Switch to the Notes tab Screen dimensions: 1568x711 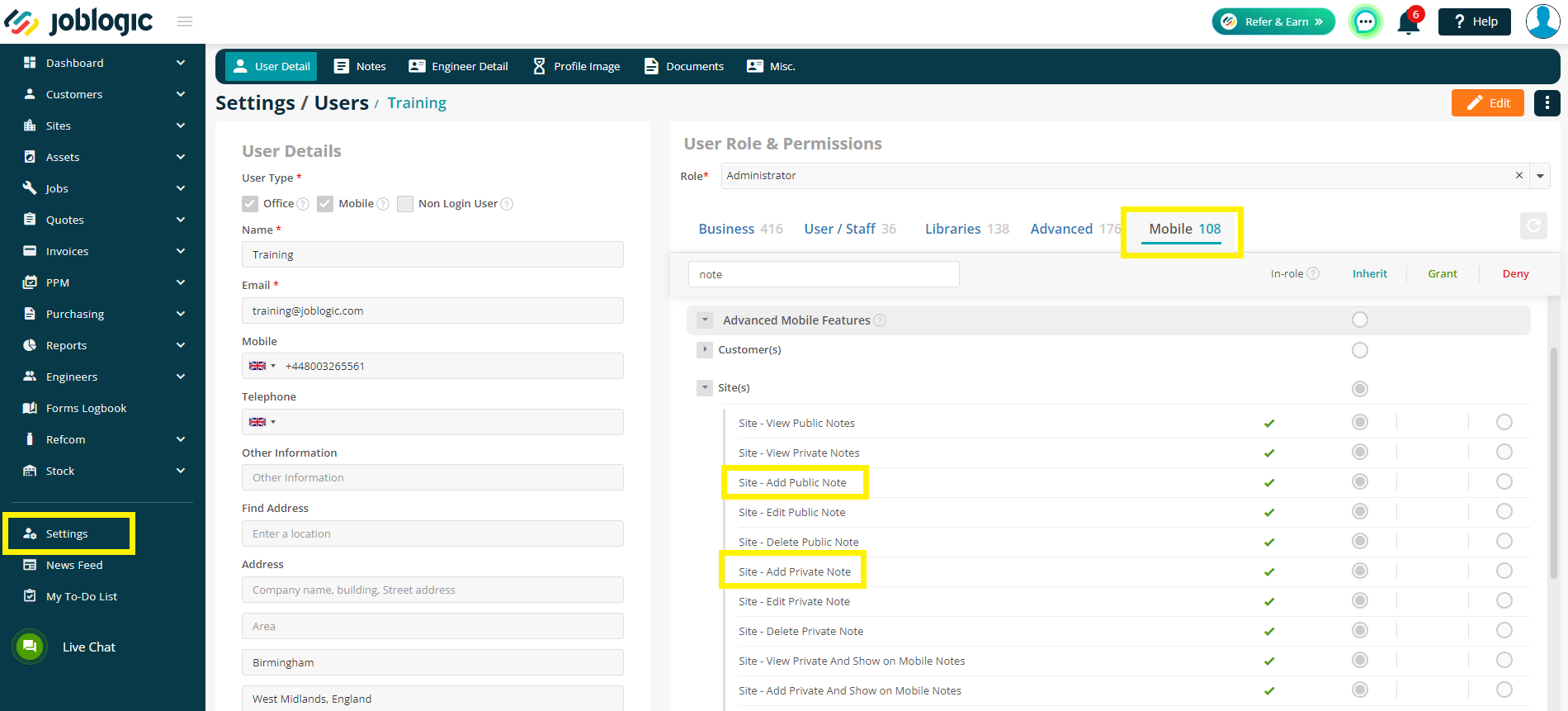click(360, 66)
